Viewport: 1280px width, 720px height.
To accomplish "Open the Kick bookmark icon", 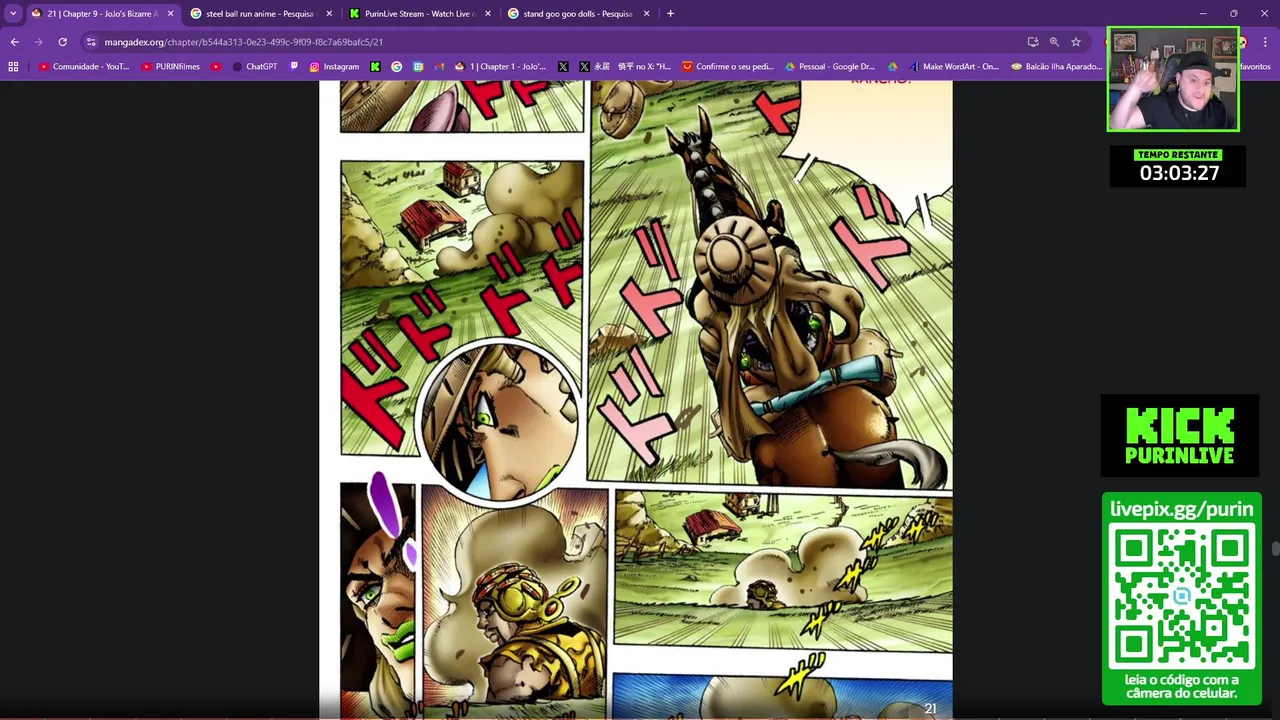I will pyautogui.click(x=375, y=67).
